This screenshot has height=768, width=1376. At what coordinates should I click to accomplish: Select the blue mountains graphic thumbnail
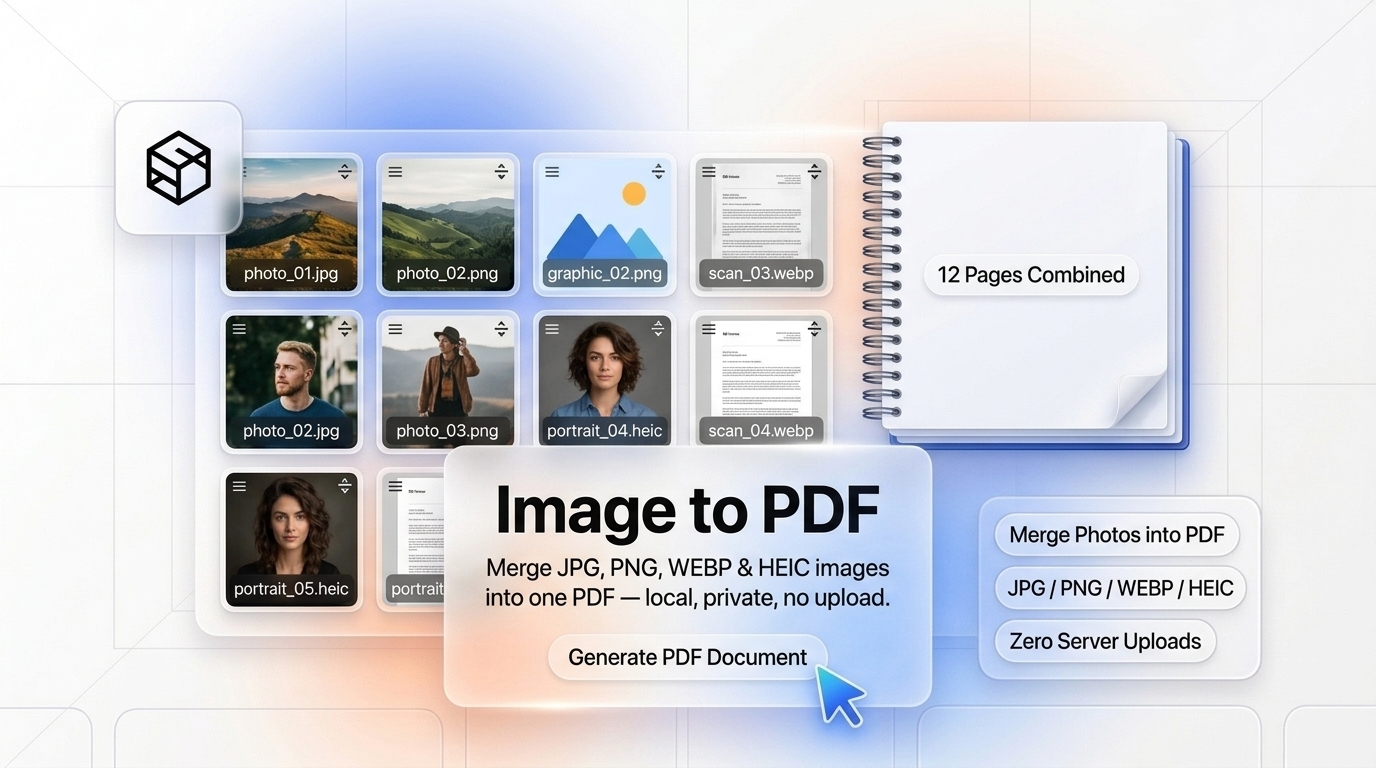tap(604, 224)
